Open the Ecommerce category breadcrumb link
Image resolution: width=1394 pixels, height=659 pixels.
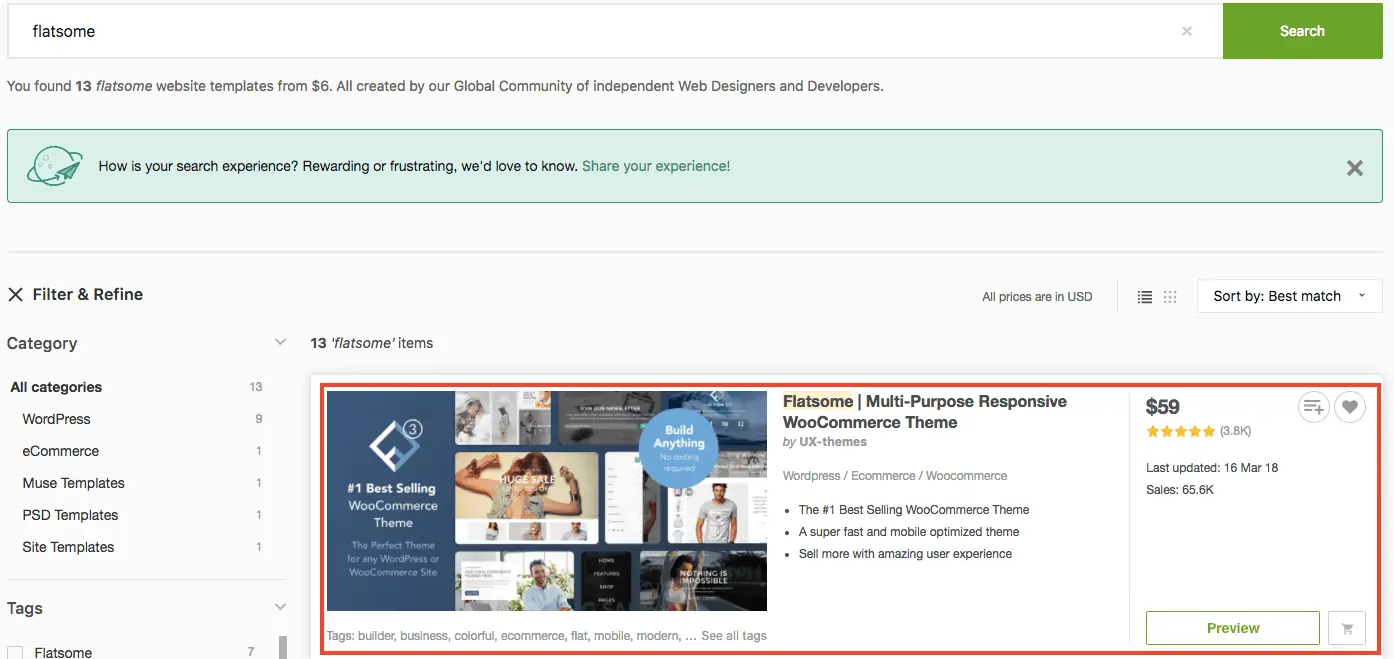[883, 476]
